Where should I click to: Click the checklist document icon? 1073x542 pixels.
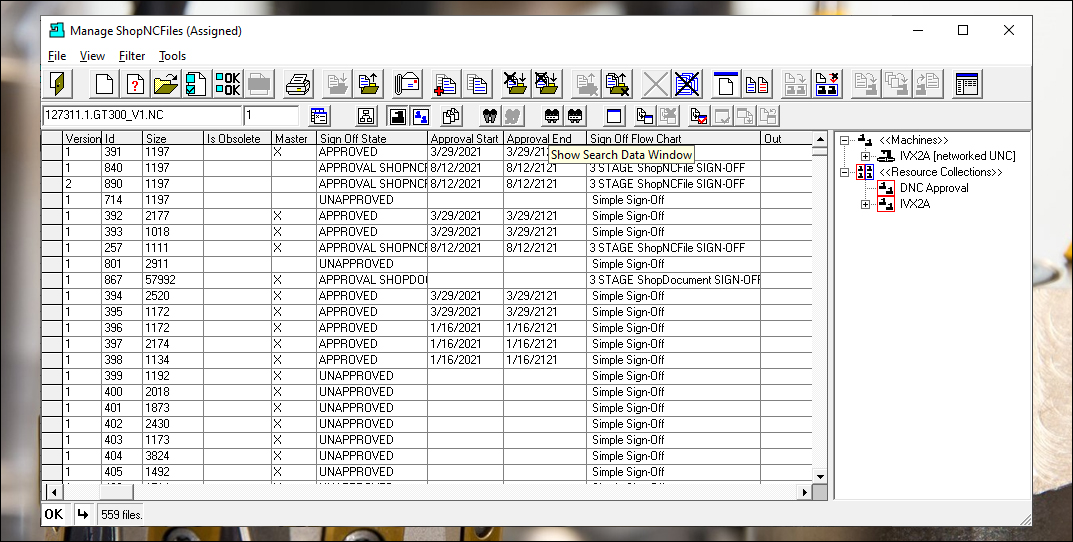tap(196, 84)
